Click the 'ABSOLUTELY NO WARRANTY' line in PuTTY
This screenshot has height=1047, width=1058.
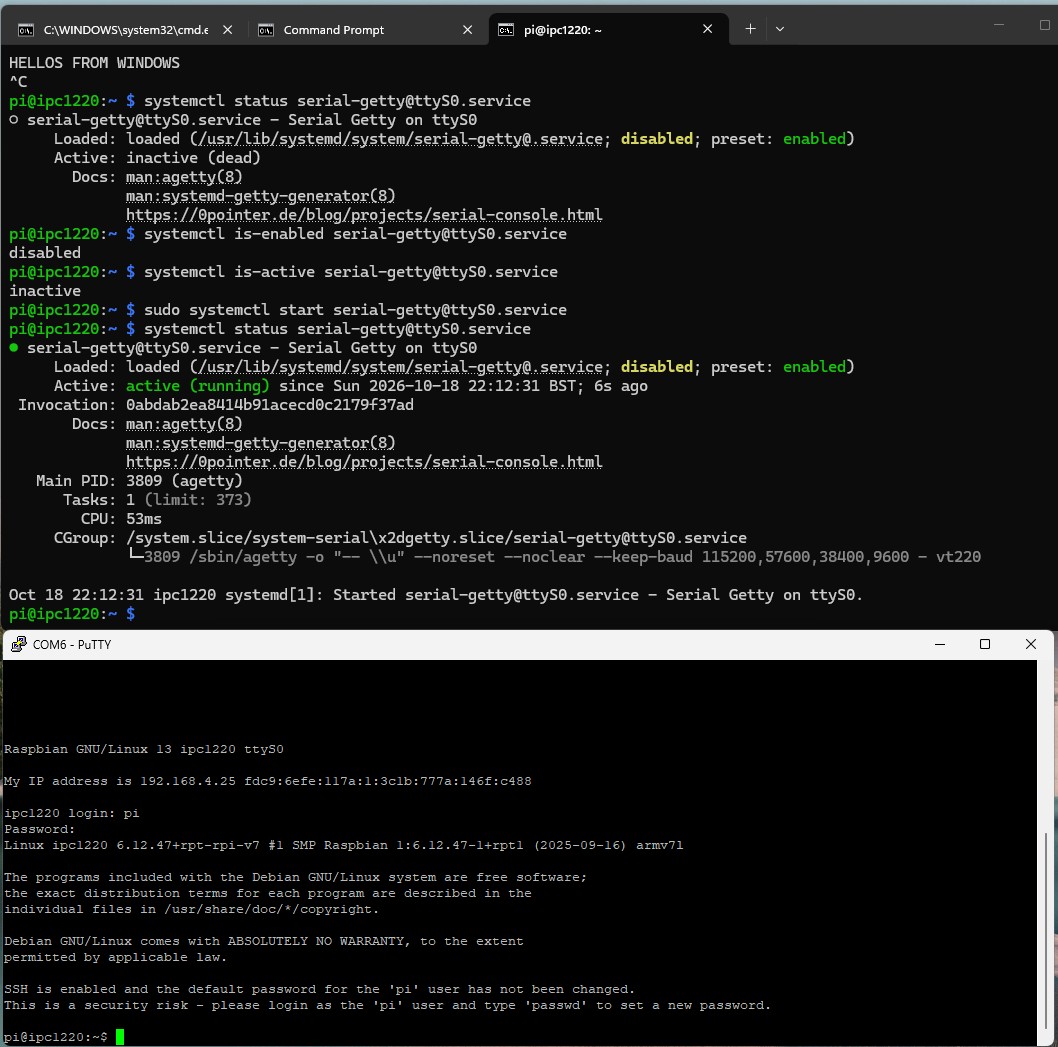264,941
